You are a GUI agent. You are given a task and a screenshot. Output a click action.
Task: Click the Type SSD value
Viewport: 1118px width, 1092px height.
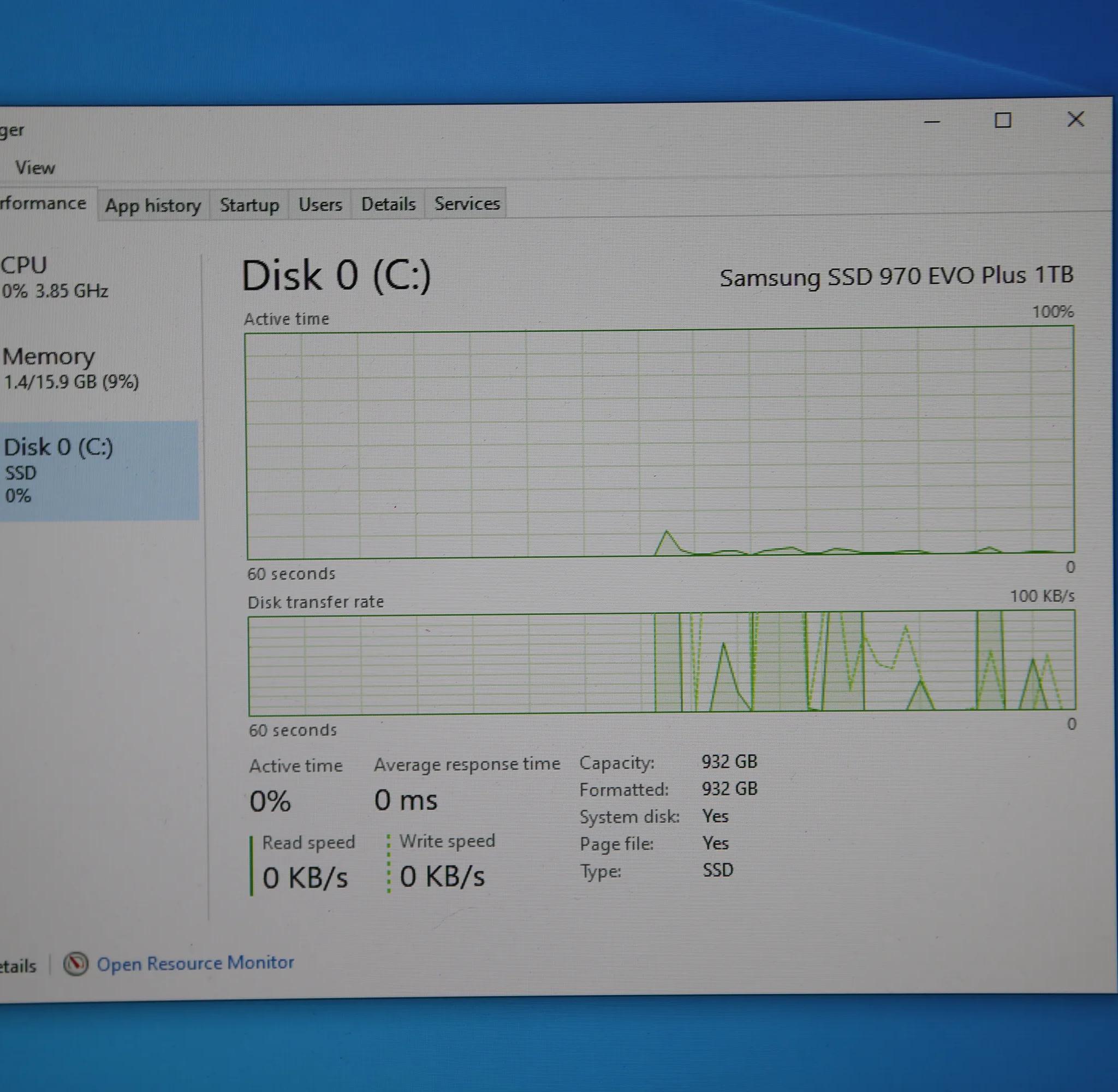tap(718, 870)
